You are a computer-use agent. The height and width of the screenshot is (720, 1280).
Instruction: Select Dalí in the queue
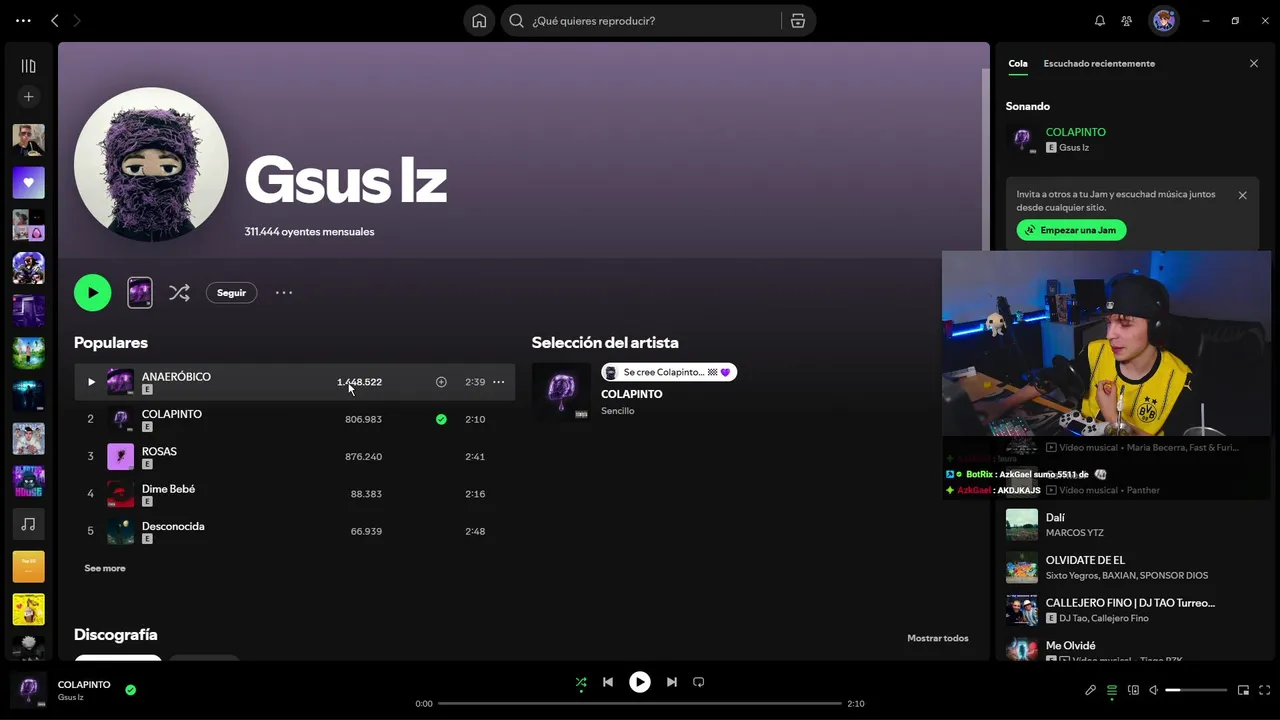coord(1133,524)
